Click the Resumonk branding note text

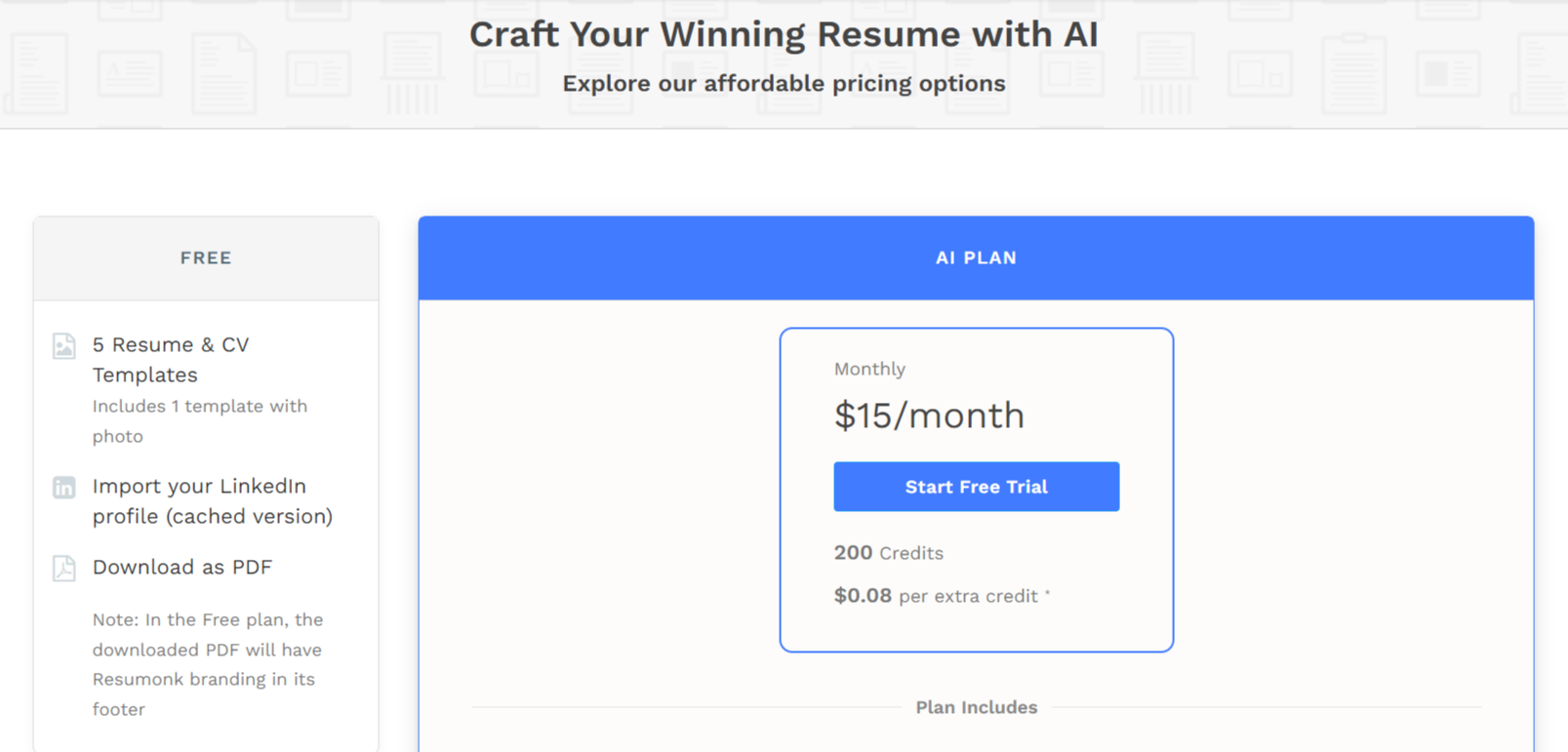[x=208, y=664]
